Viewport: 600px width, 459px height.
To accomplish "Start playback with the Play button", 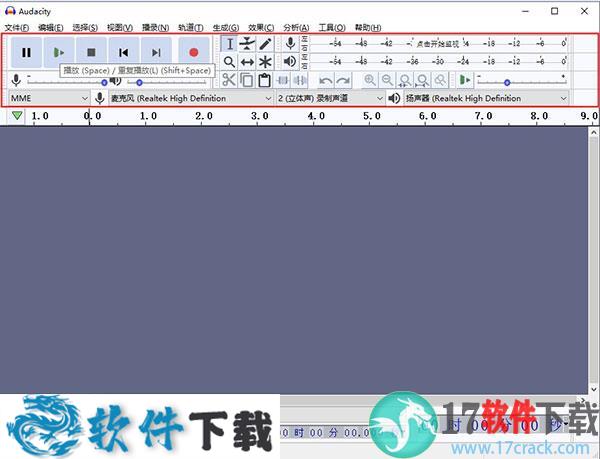I will pos(59,52).
